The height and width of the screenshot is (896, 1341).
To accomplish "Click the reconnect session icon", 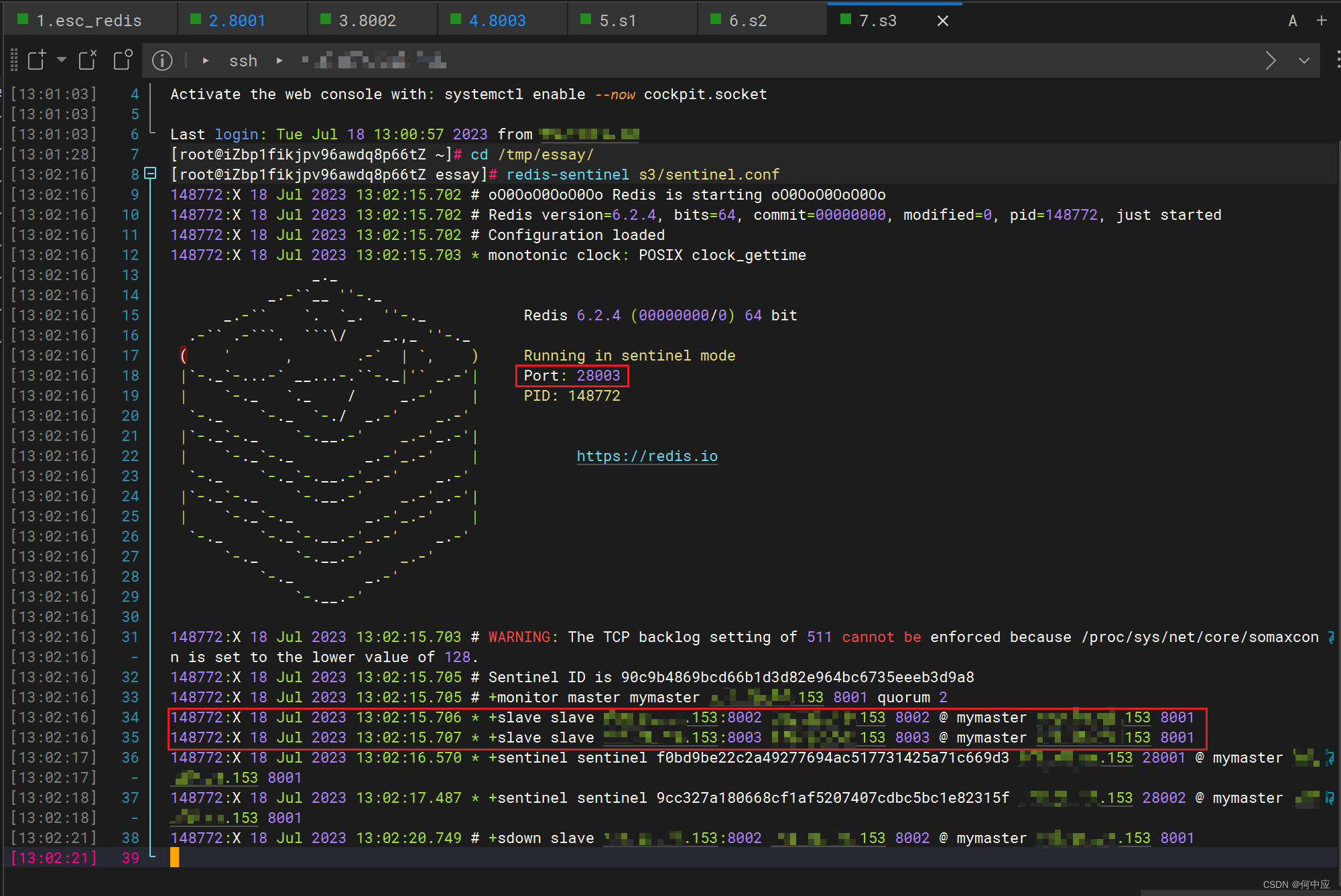I will (123, 60).
